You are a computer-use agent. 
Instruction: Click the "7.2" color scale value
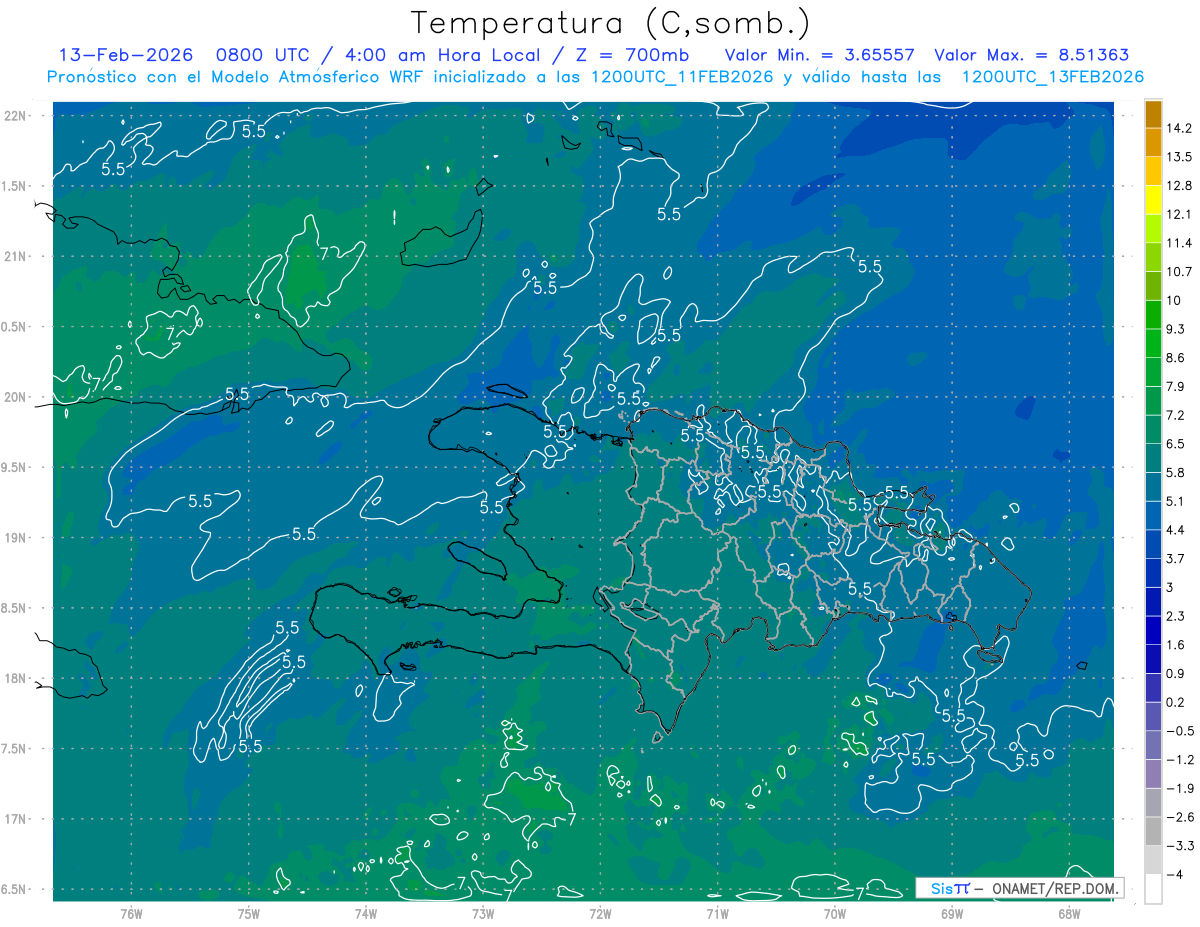pyautogui.click(x=1177, y=415)
